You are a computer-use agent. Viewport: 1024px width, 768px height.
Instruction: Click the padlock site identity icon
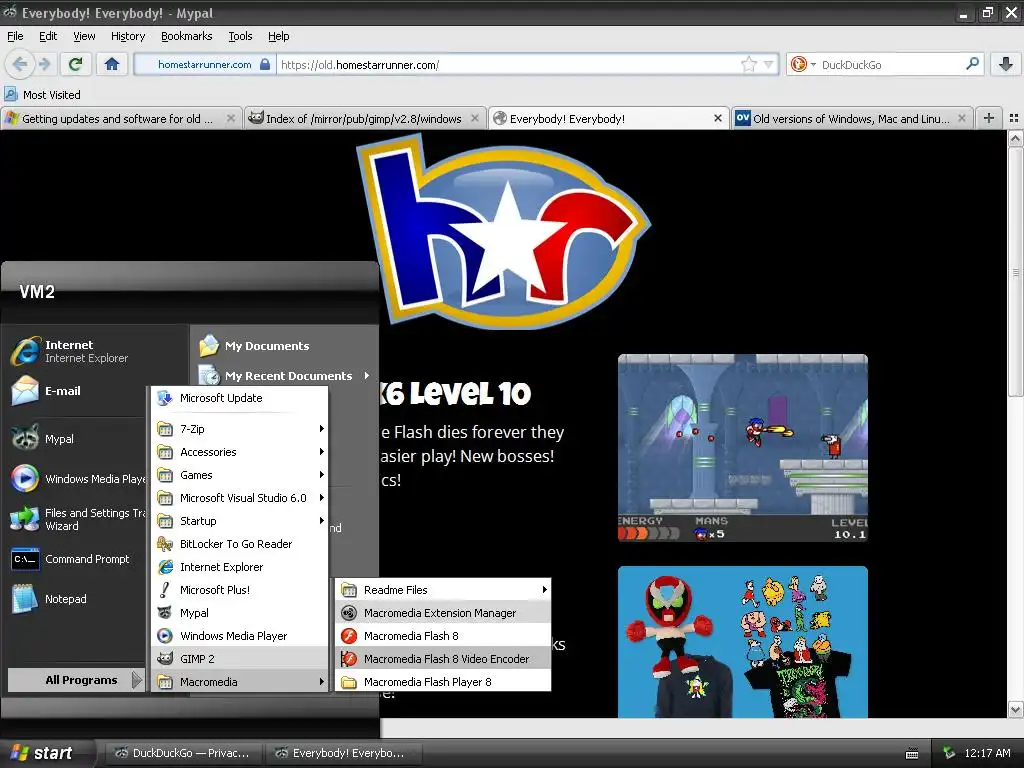pos(264,64)
